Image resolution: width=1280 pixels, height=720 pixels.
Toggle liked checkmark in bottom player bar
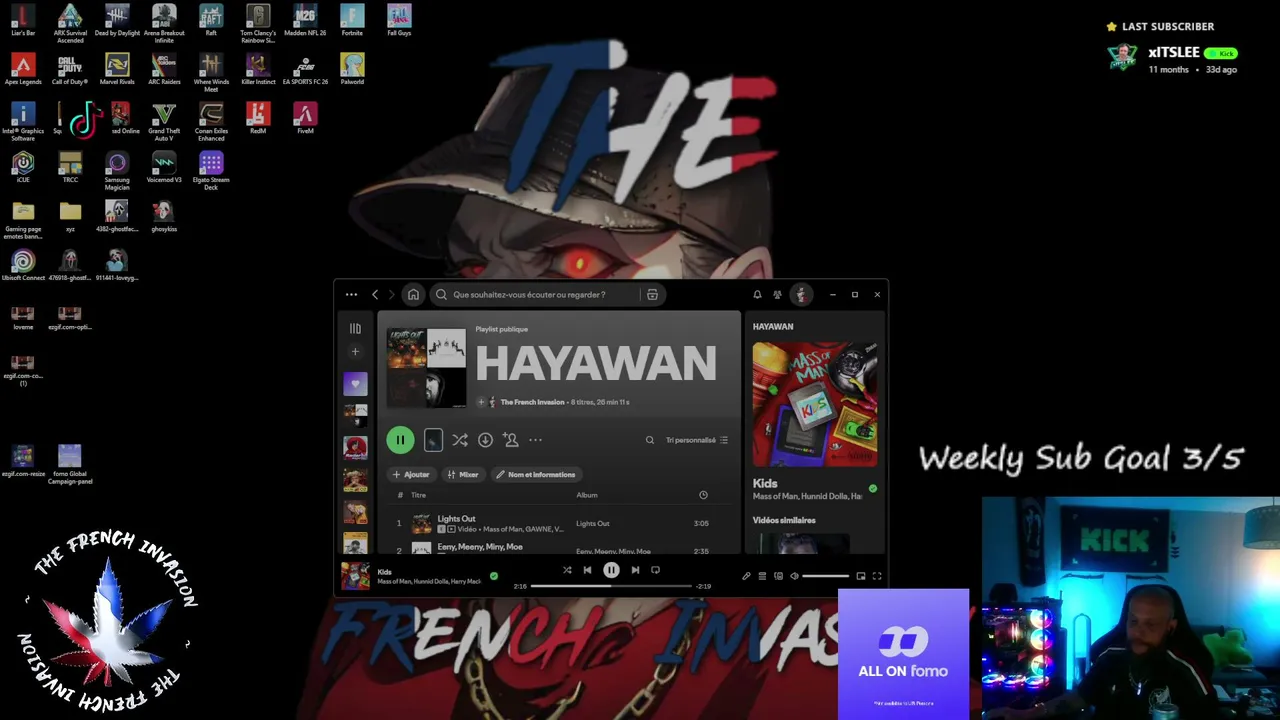tap(494, 576)
